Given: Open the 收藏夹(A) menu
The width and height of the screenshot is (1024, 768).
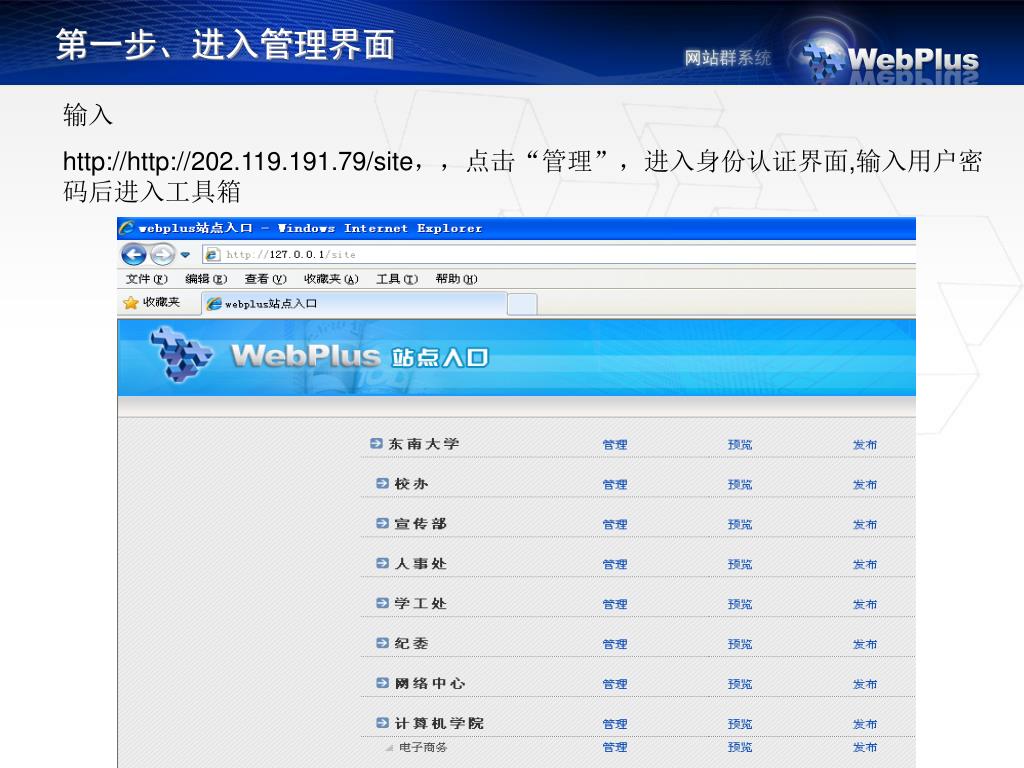Looking at the screenshot, I should coord(331,279).
